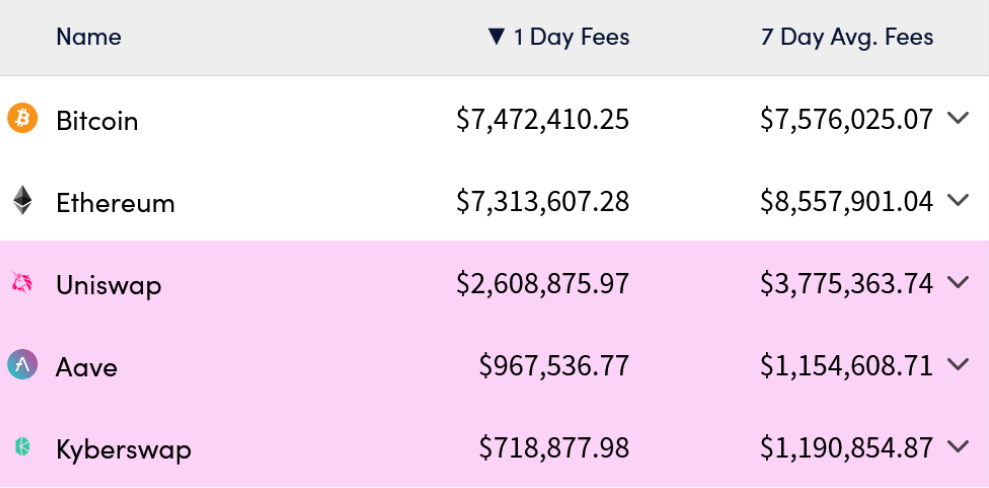Click the pink Uniswap unicorn icon
Image resolution: width=989 pixels, height=488 pixels.
pos(21,282)
